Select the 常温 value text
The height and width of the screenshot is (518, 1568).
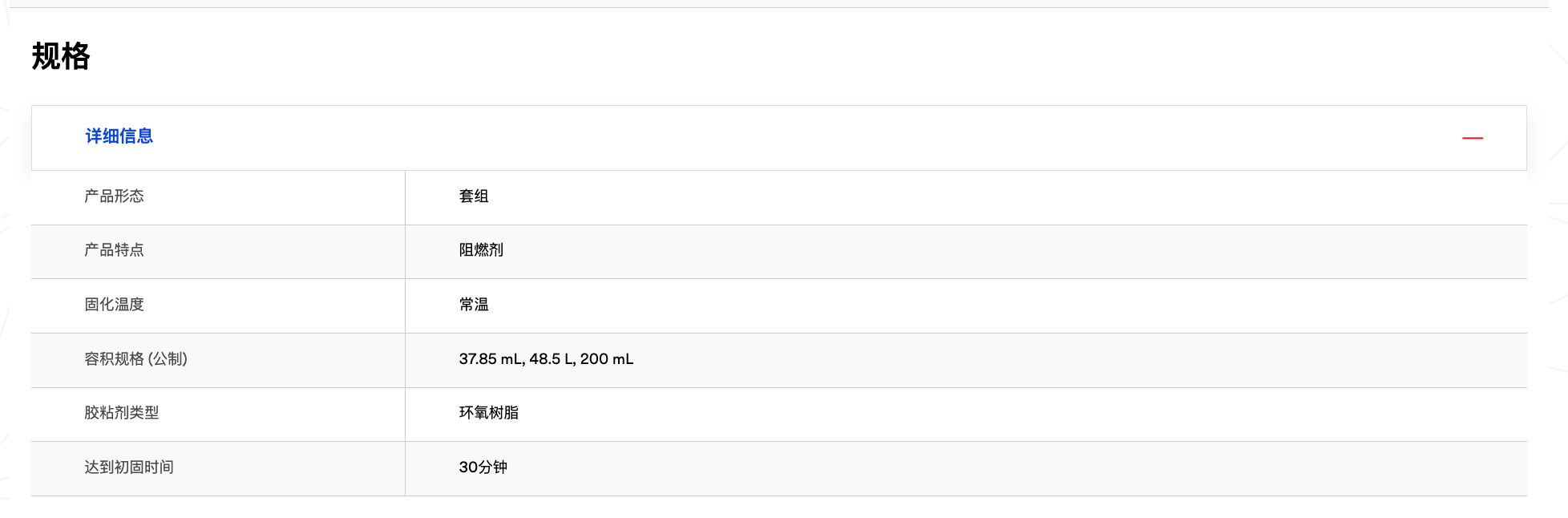pos(474,305)
